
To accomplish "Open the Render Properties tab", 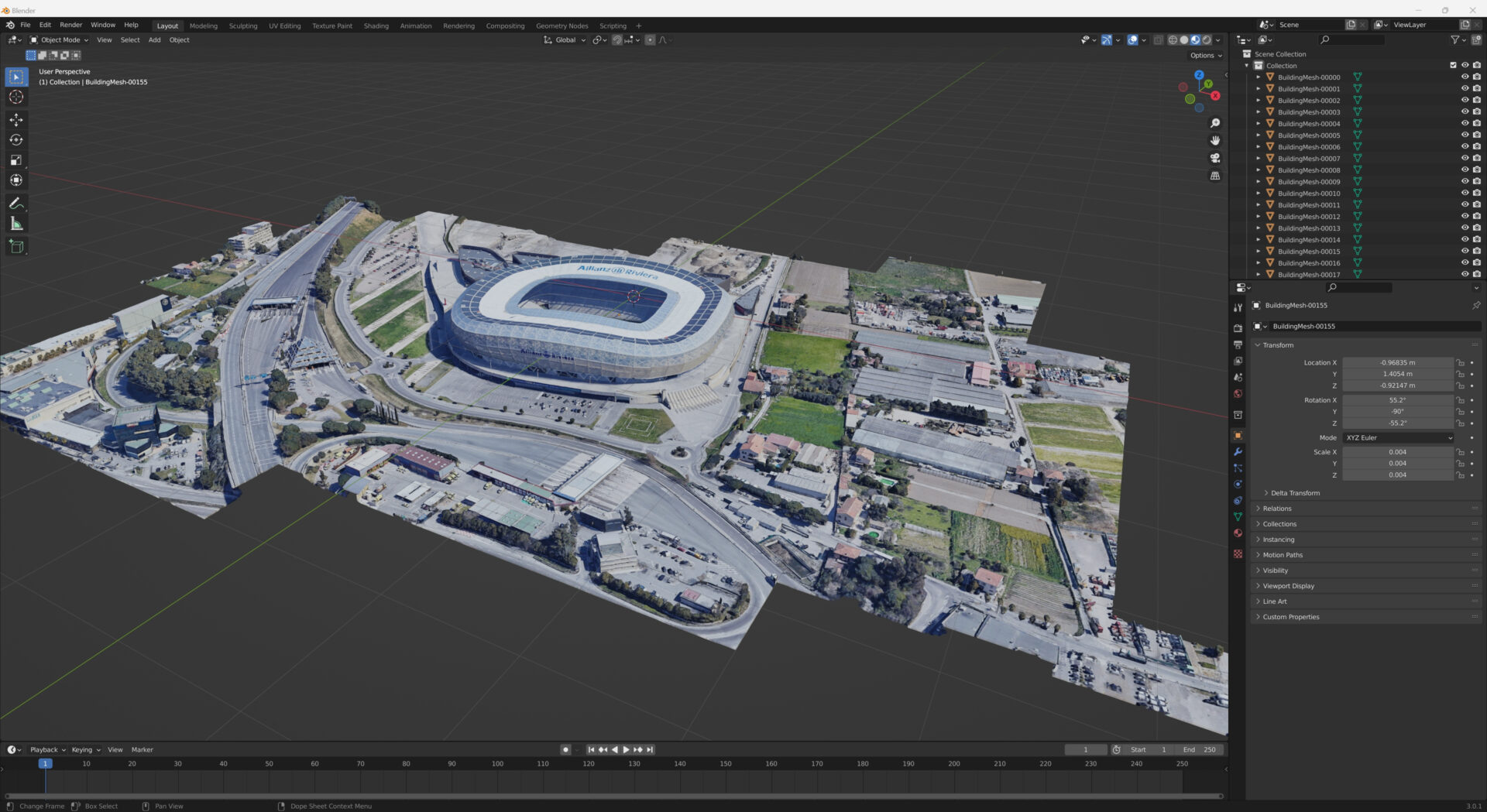I will 1238,327.
